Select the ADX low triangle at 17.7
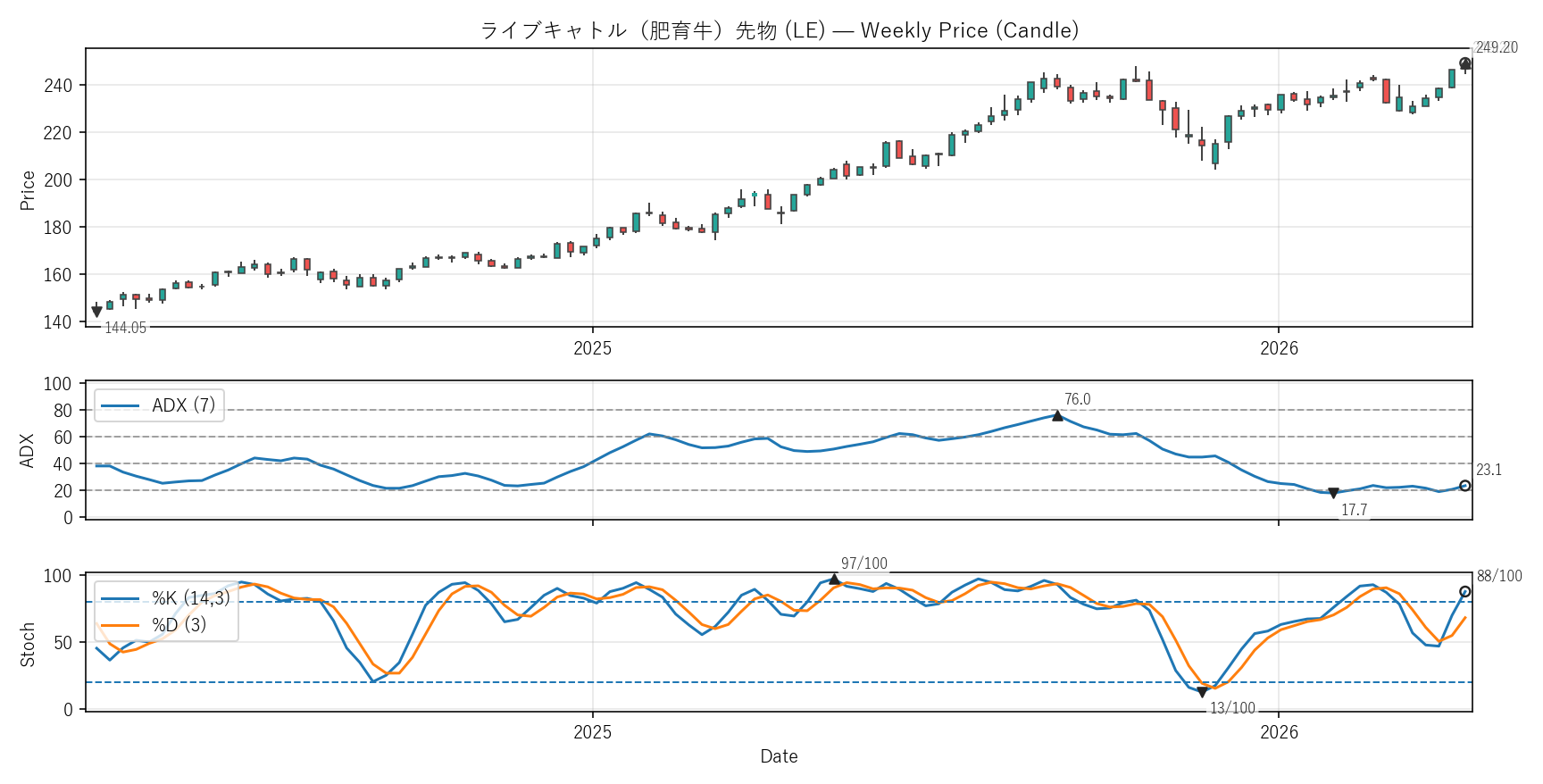This screenshot has width=1543, height=784. pos(1333,493)
